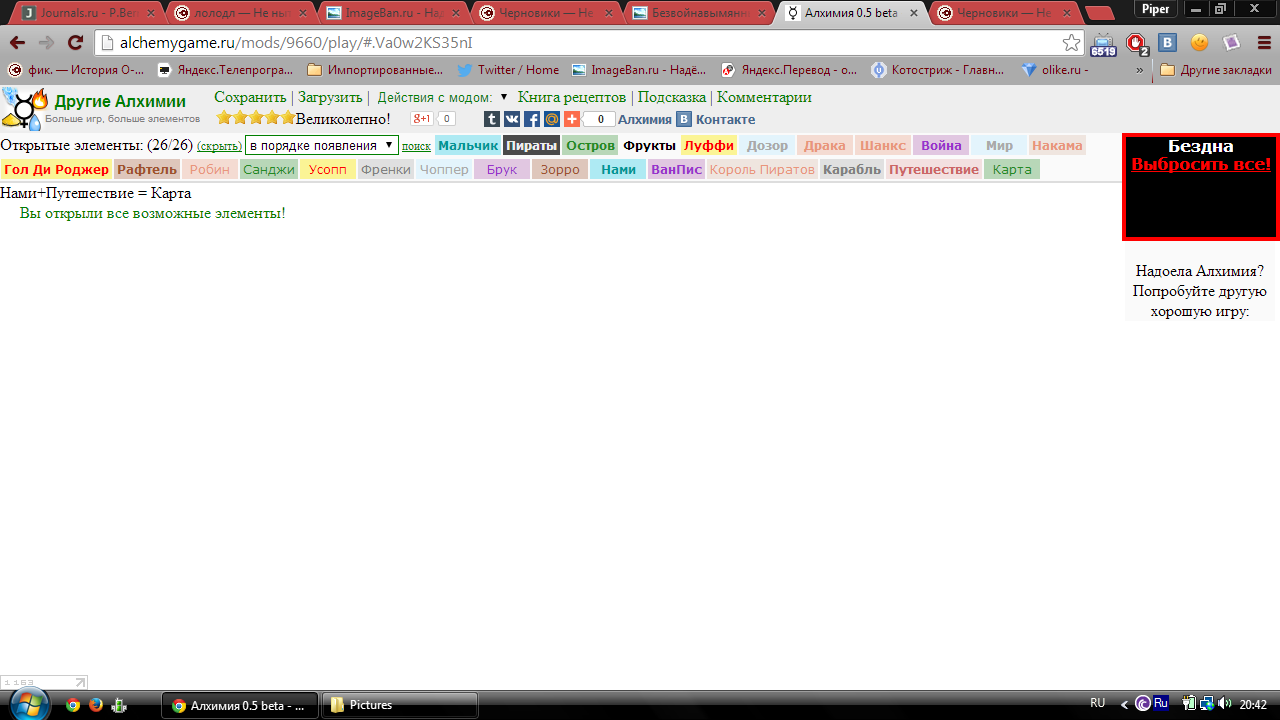Bookmark page with star icon

1071,43
